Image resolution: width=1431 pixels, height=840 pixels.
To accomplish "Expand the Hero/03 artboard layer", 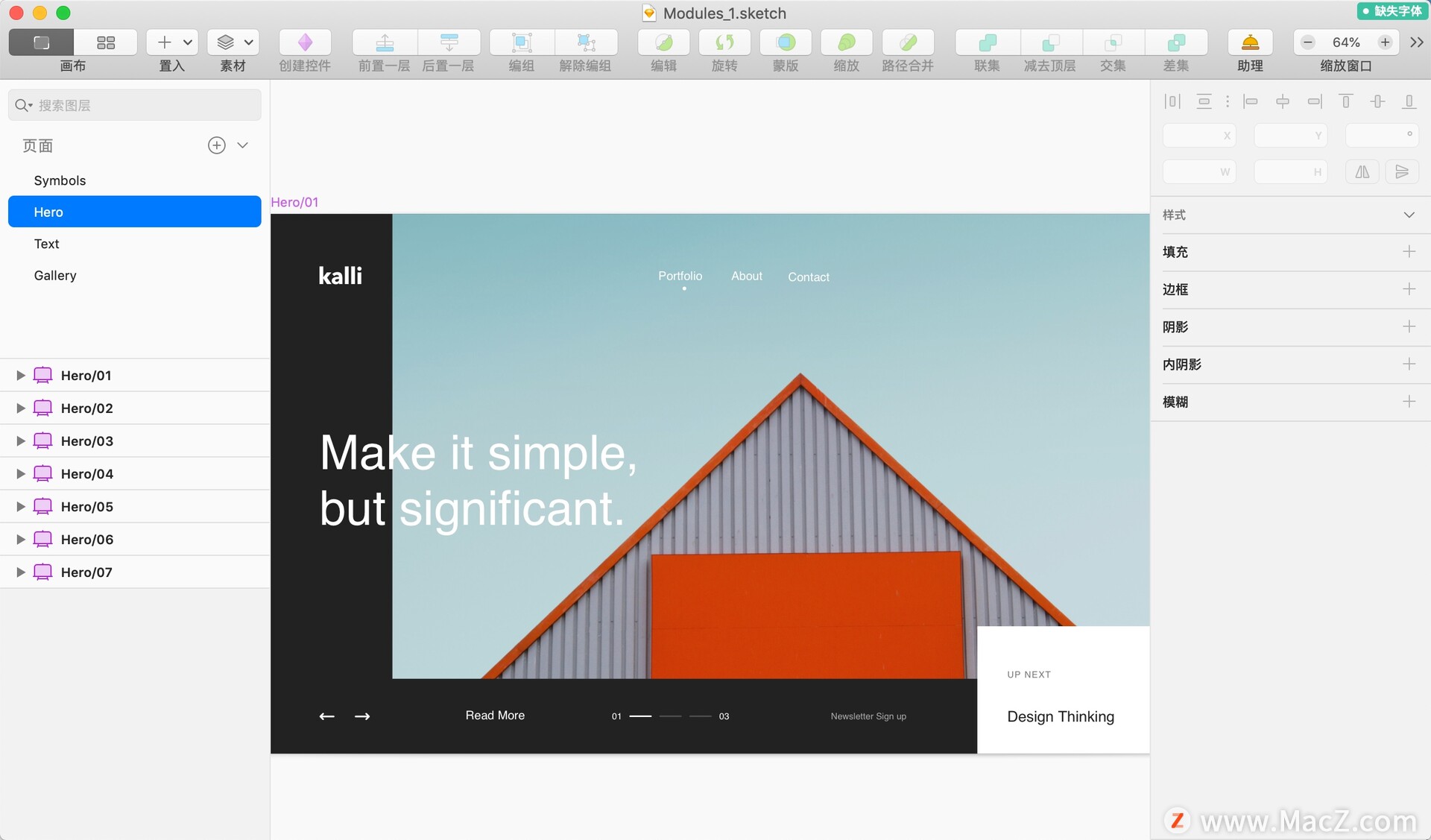I will pyautogui.click(x=21, y=441).
